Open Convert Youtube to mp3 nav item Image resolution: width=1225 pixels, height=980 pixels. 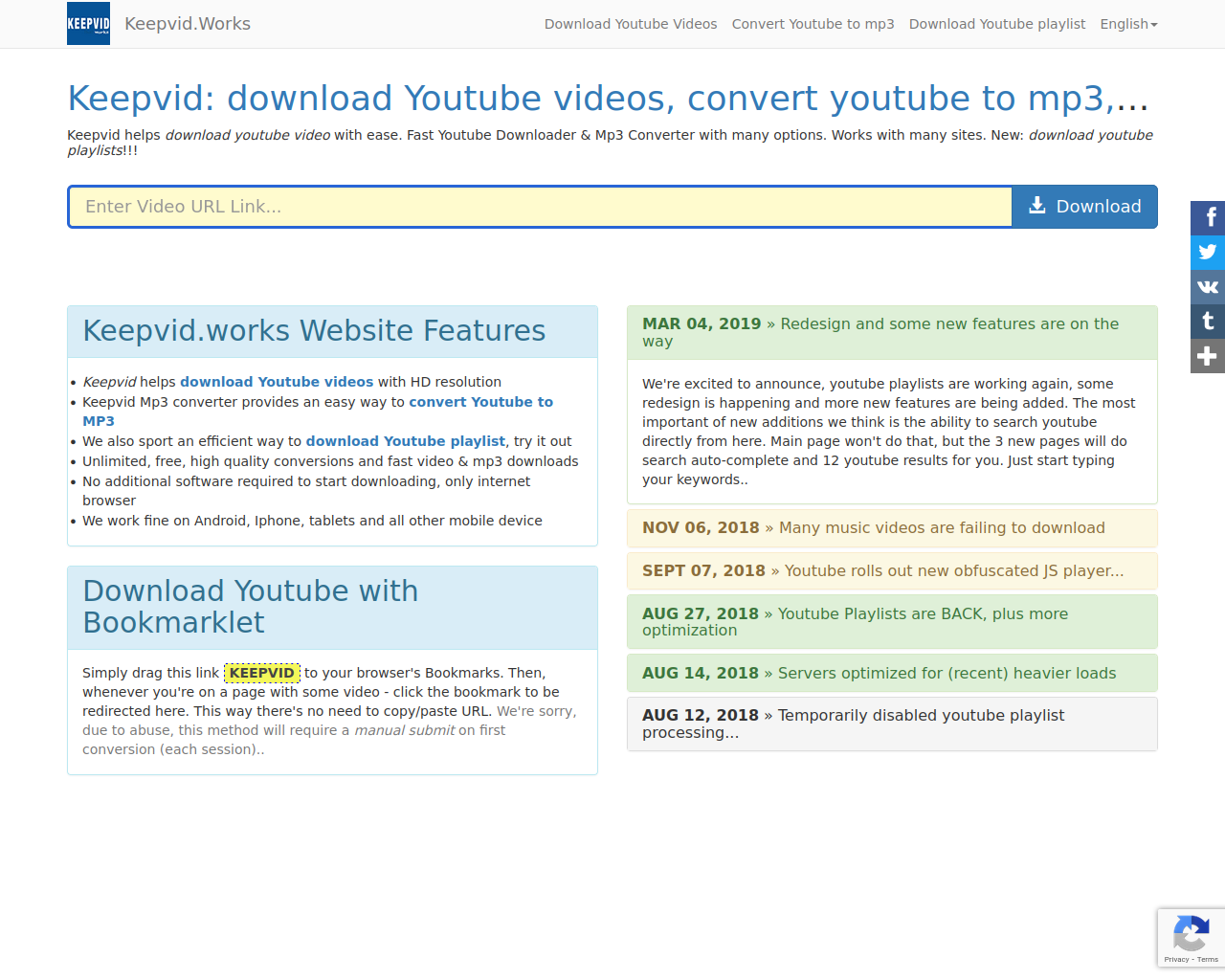click(x=813, y=24)
